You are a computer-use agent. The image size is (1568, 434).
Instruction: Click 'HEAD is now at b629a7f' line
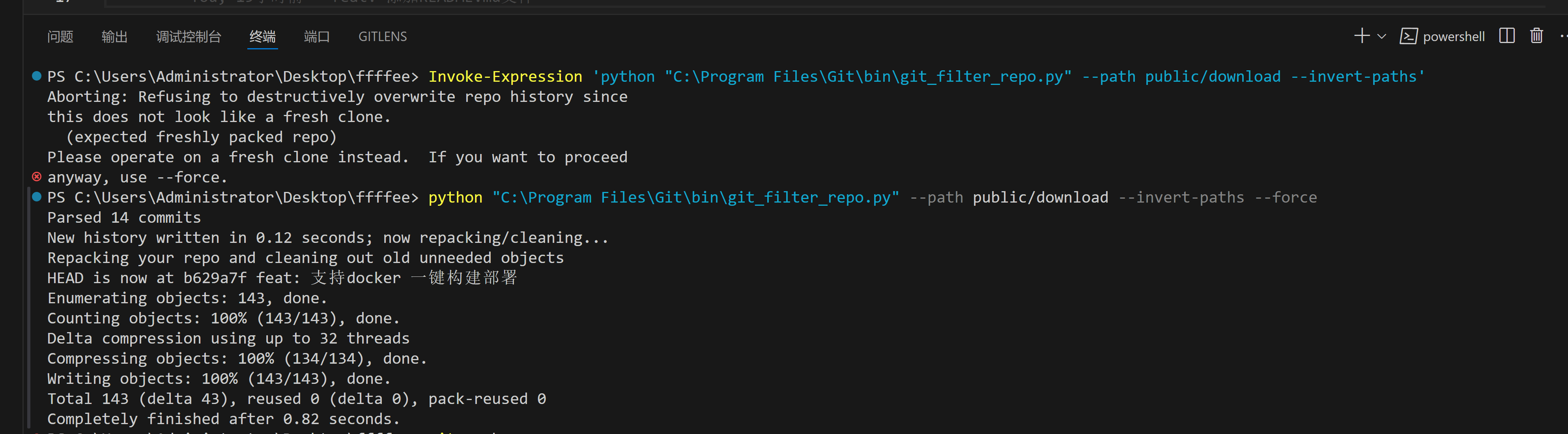282,277
